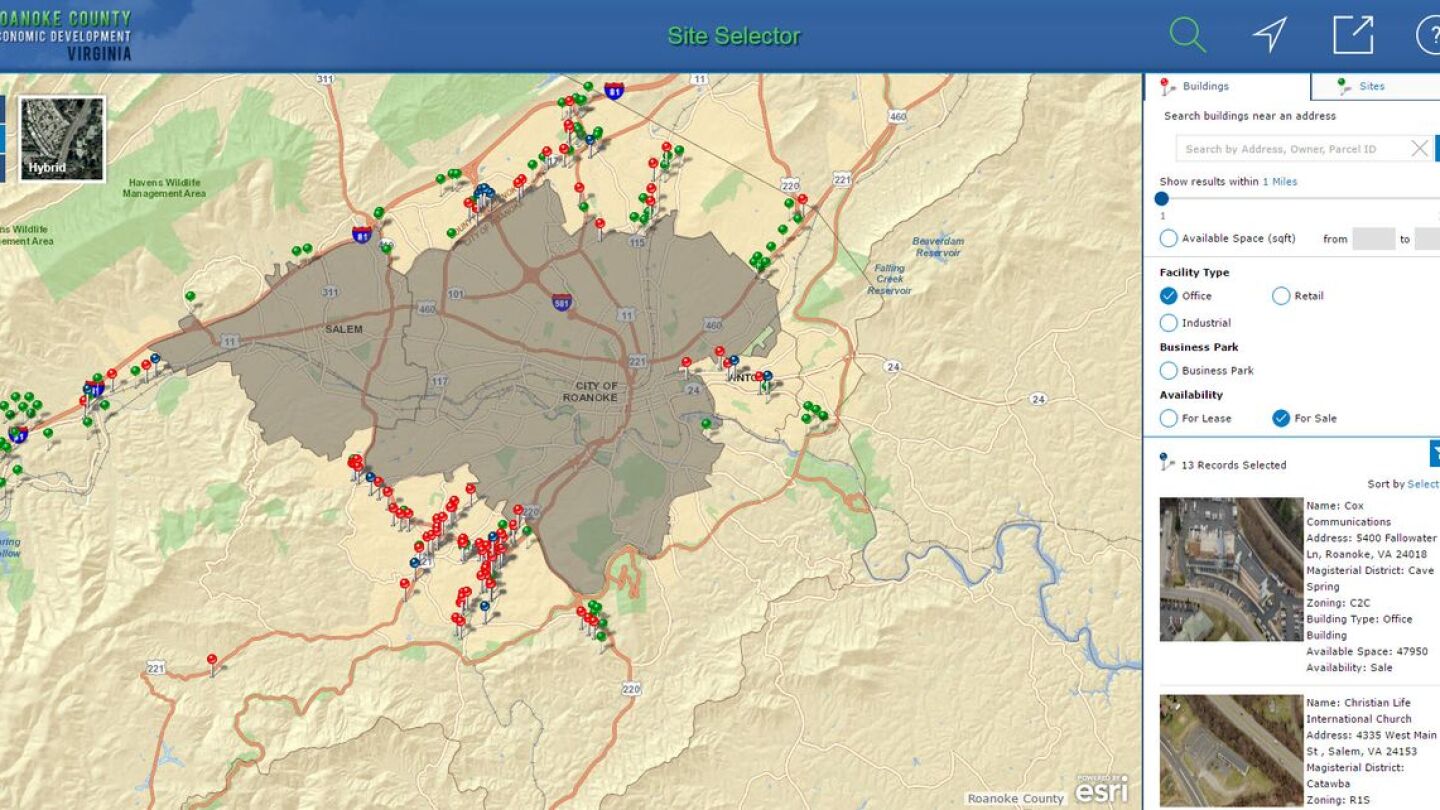Screen dimensions: 1440x810
Task: Uncheck the Office facility type
Action: [x=1168, y=296]
